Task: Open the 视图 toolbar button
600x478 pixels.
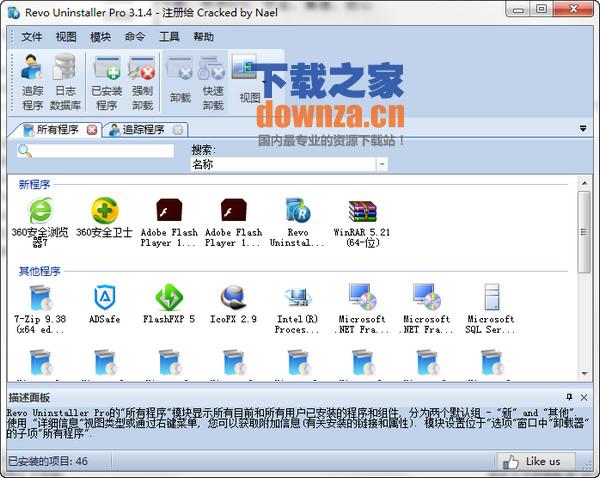Action: click(247, 79)
